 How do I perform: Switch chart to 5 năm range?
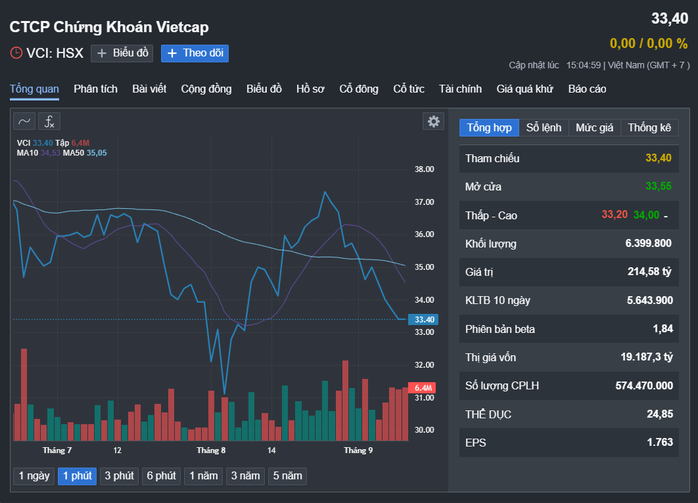287,476
